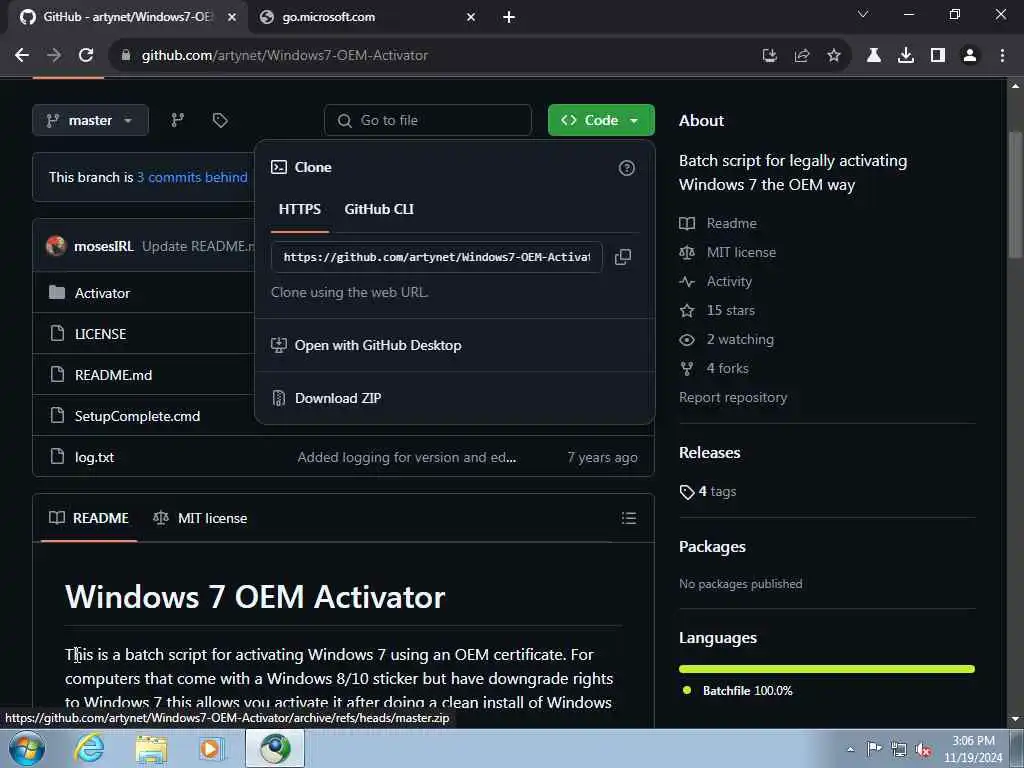Select the MIT license tab
The image size is (1024, 768).
tap(200, 518)
